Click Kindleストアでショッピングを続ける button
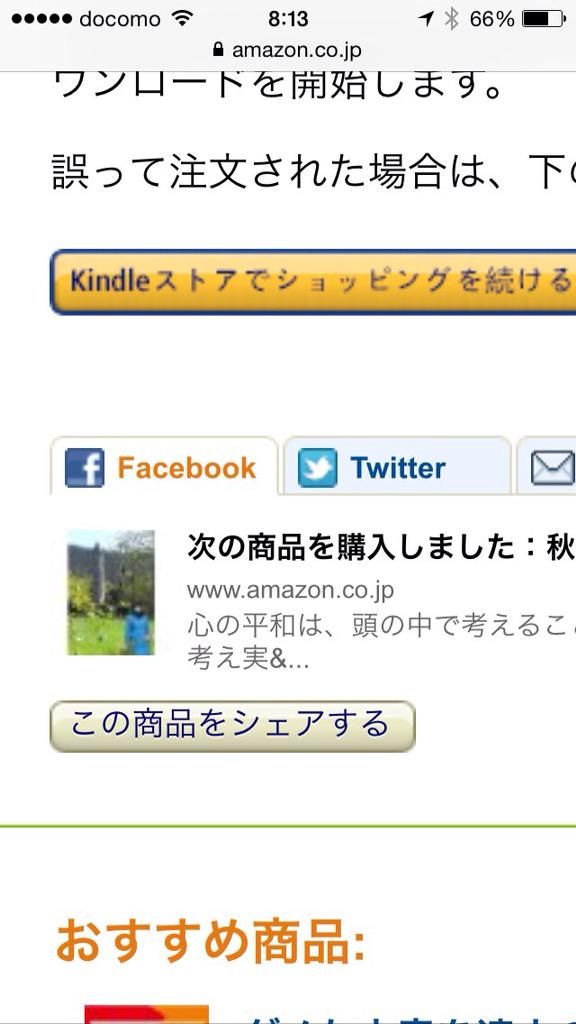The width and height of the screenshot is (576, 1024). [x=313, y=282]
